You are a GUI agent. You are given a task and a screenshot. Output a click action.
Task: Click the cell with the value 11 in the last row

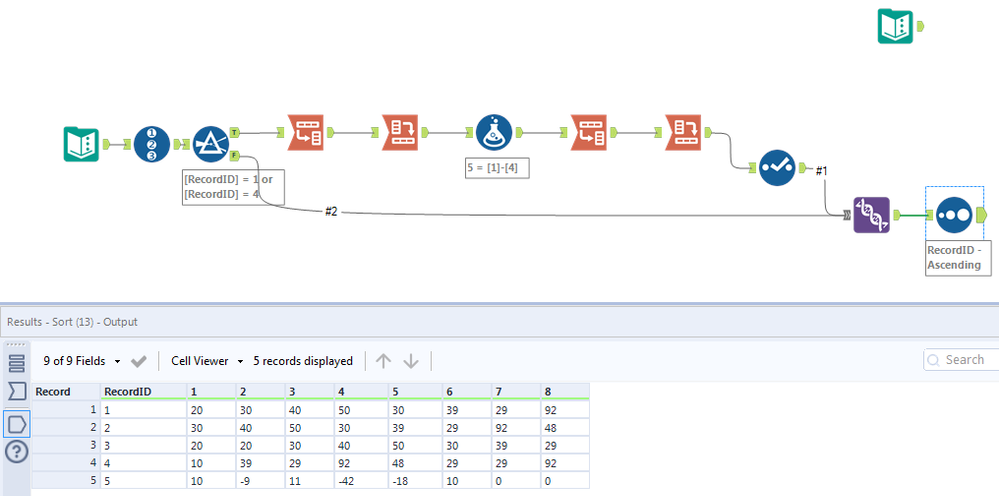311,480
